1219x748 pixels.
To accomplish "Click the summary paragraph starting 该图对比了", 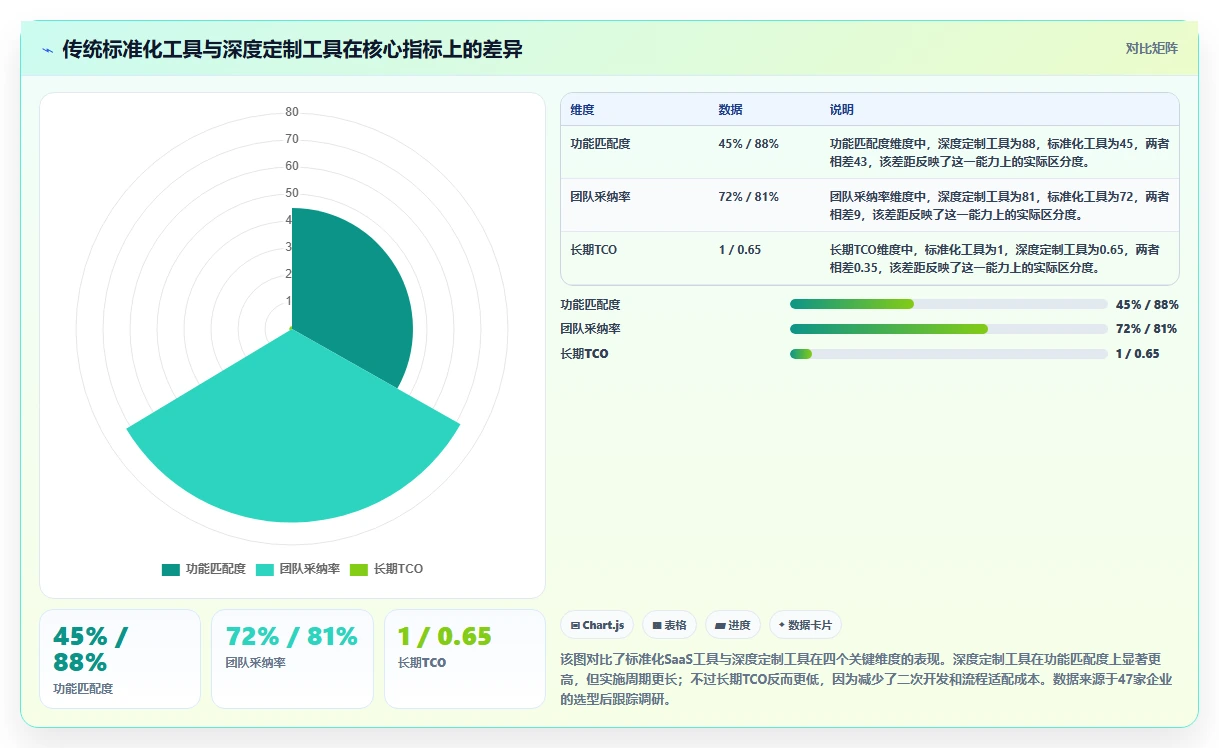I will point(866,680).
